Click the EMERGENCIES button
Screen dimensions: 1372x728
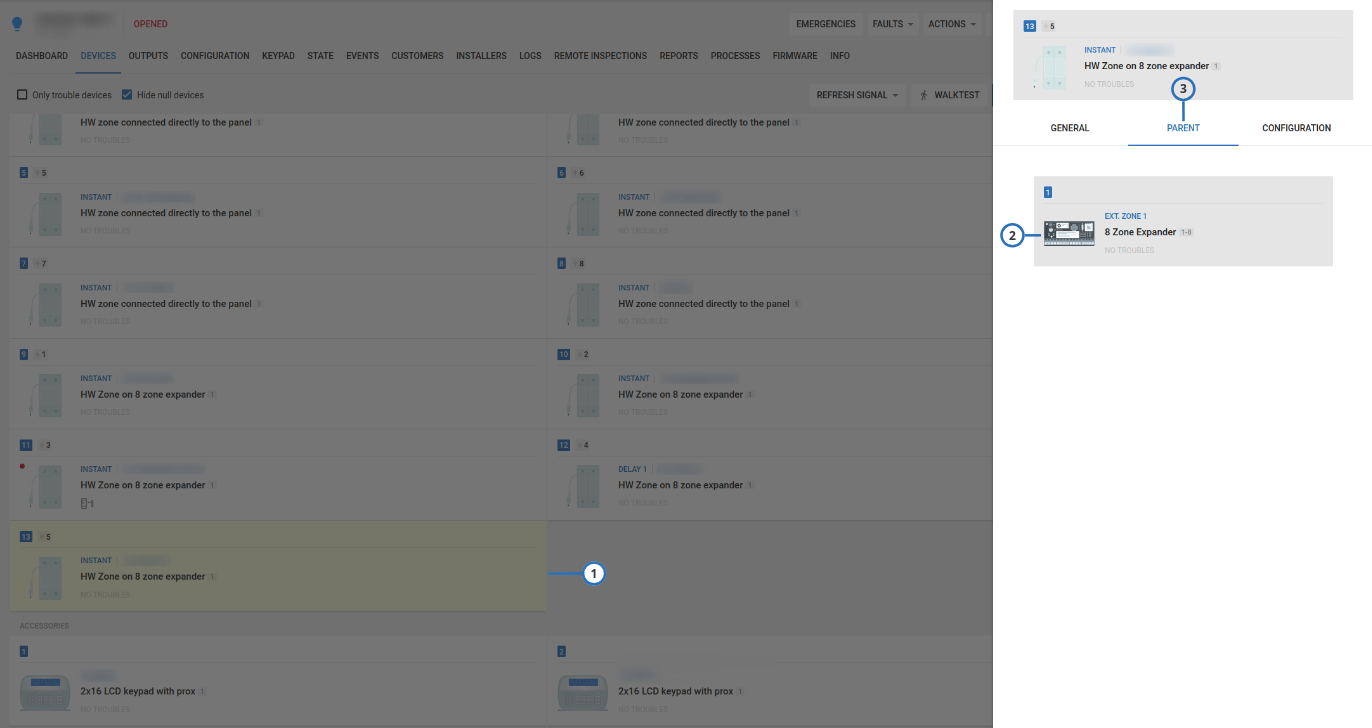[826, 23]
